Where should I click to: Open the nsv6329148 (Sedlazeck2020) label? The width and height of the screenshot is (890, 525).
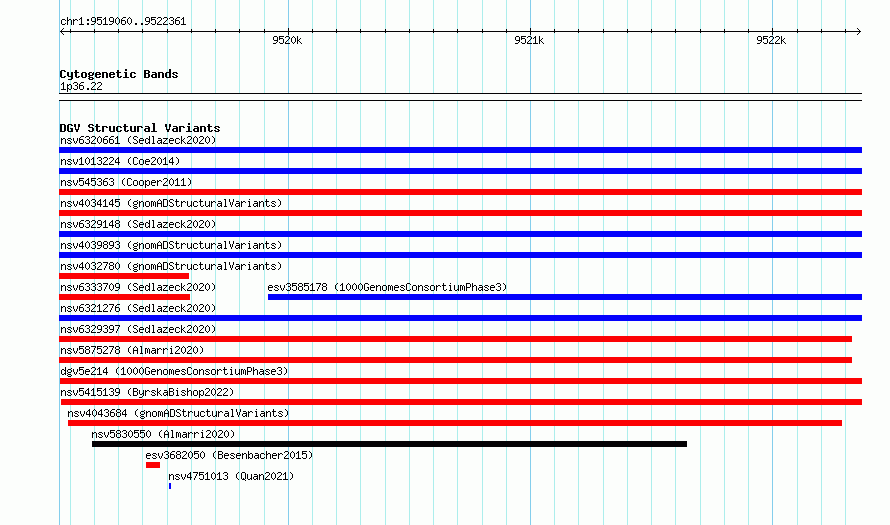coord(138,224)
